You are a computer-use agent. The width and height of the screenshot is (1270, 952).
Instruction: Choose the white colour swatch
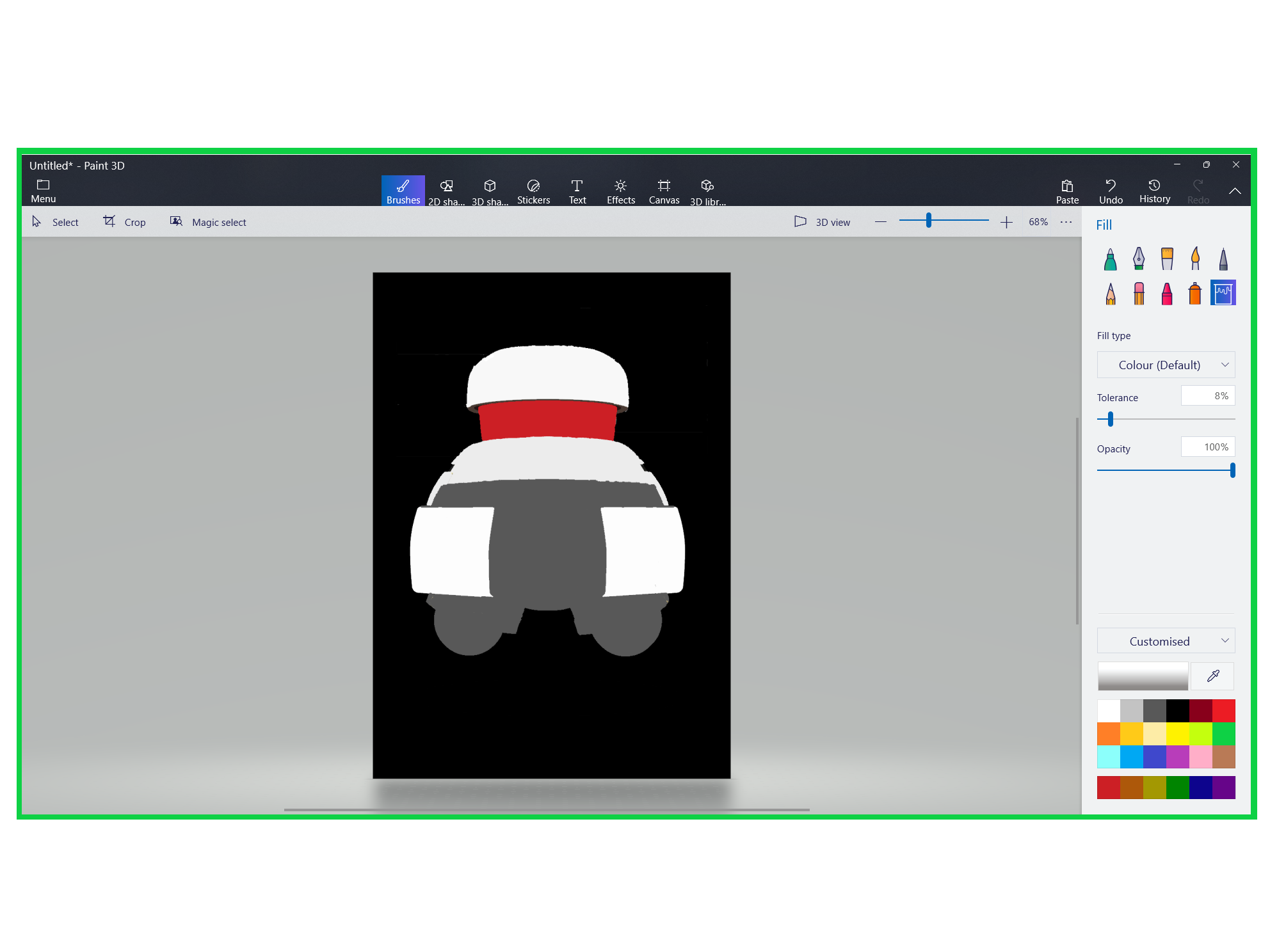tap(1109, 711)
